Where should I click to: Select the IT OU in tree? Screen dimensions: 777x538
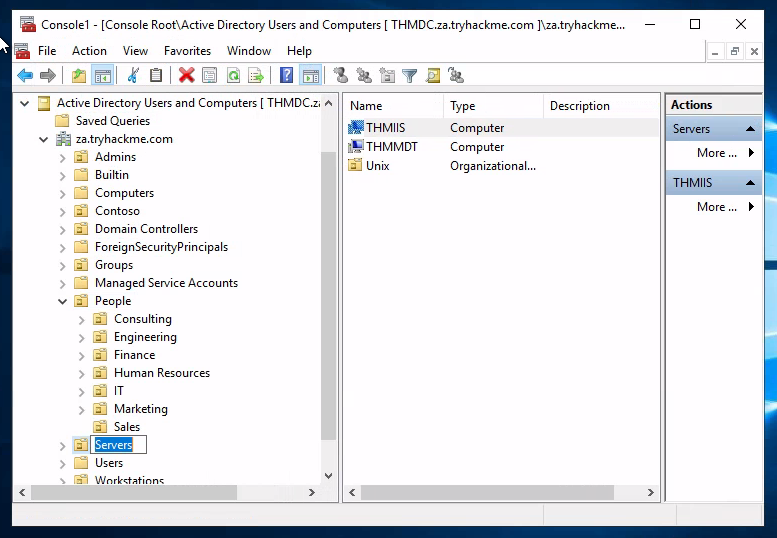click(118, 391)
